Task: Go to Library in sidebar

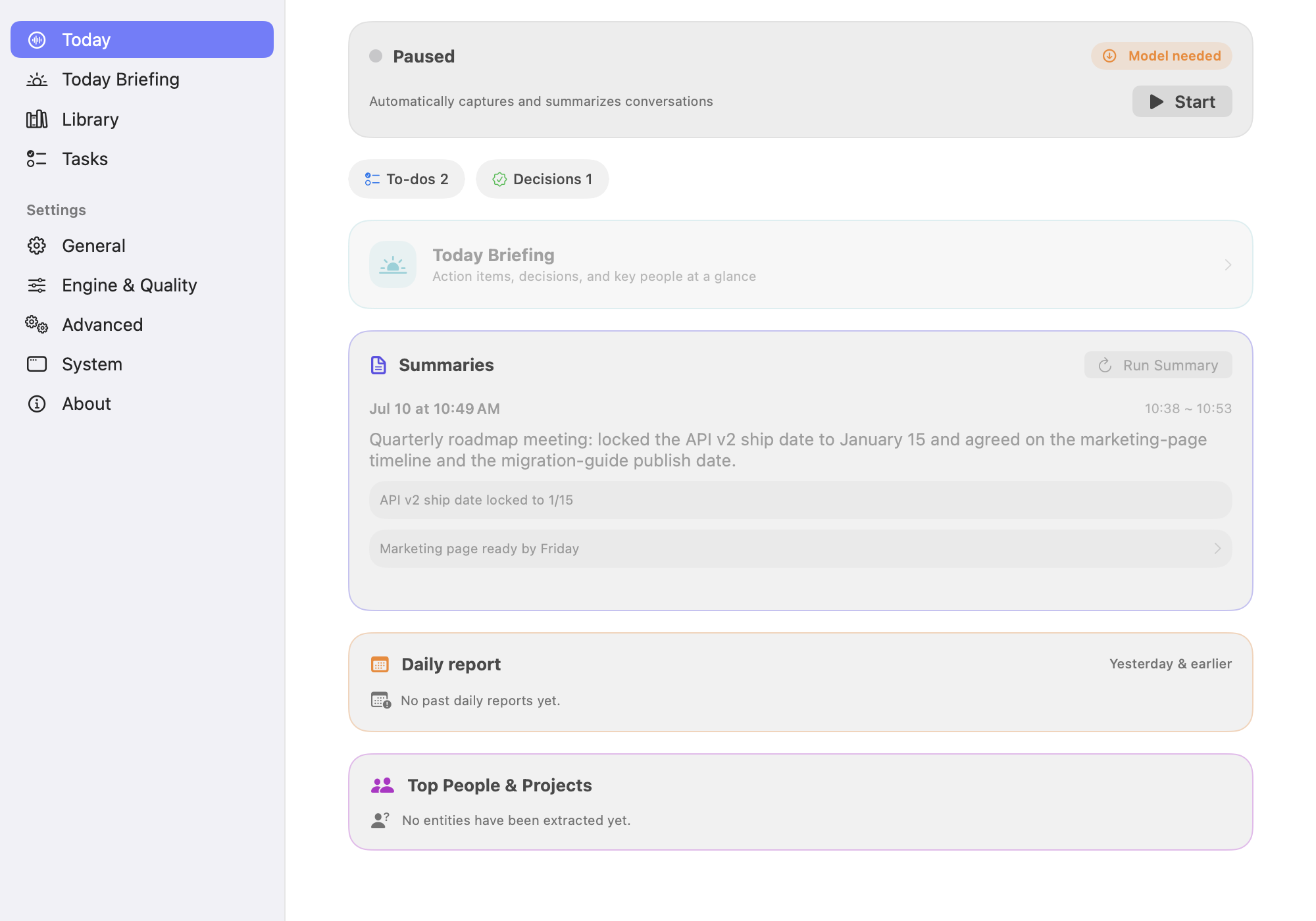Action: tap(142, 119)
